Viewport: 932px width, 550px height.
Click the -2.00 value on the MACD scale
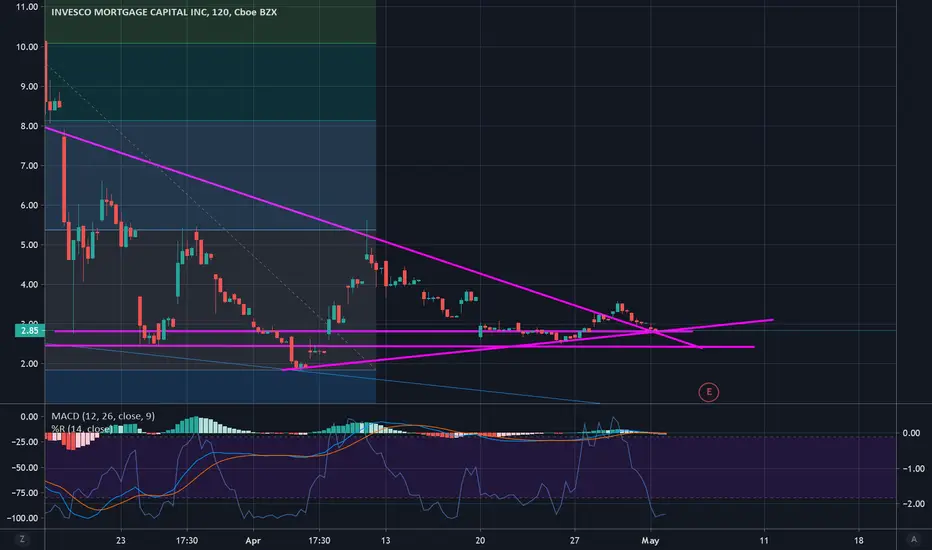(x=914, y=504)
